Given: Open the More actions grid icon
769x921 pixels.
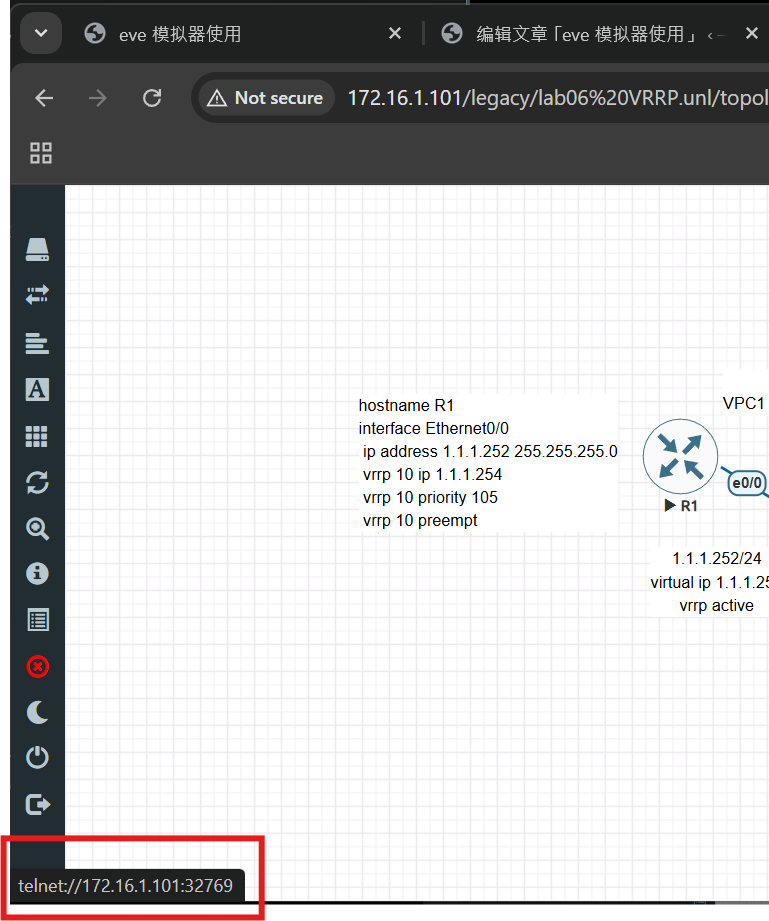Looking at the screenshot, I should click(37, 436).
